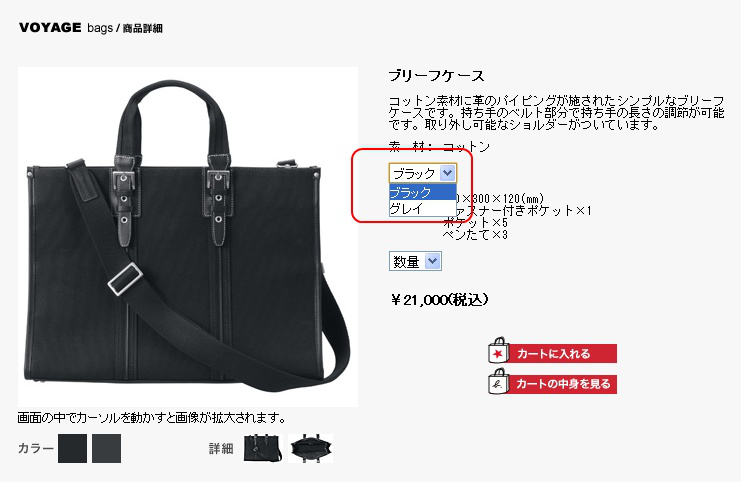Pick the black カラー swatch
This screenshot has width=741, height=482.
[x=72, y=448]
